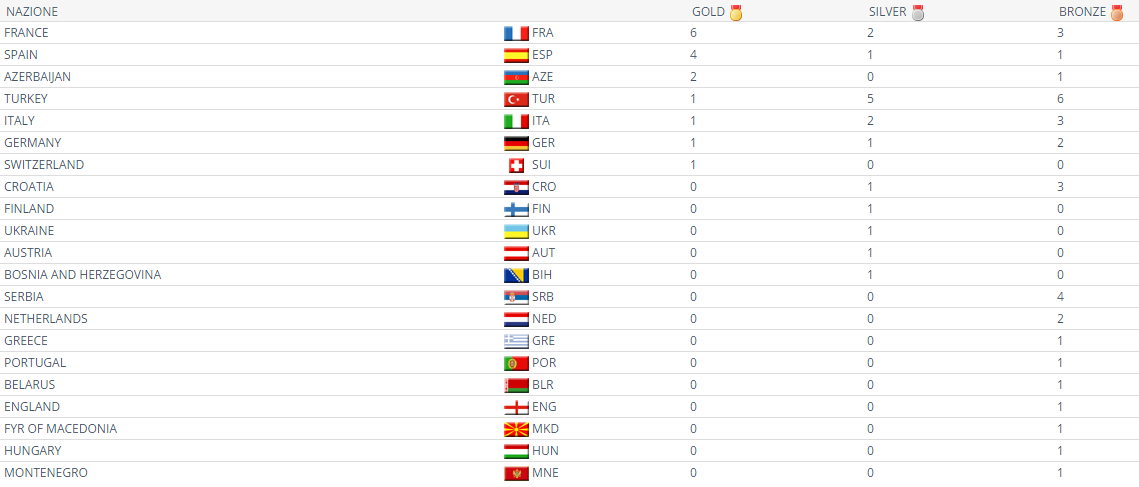Select the BOSNIA AND HERZEGOVINA row name

point(82,275)
